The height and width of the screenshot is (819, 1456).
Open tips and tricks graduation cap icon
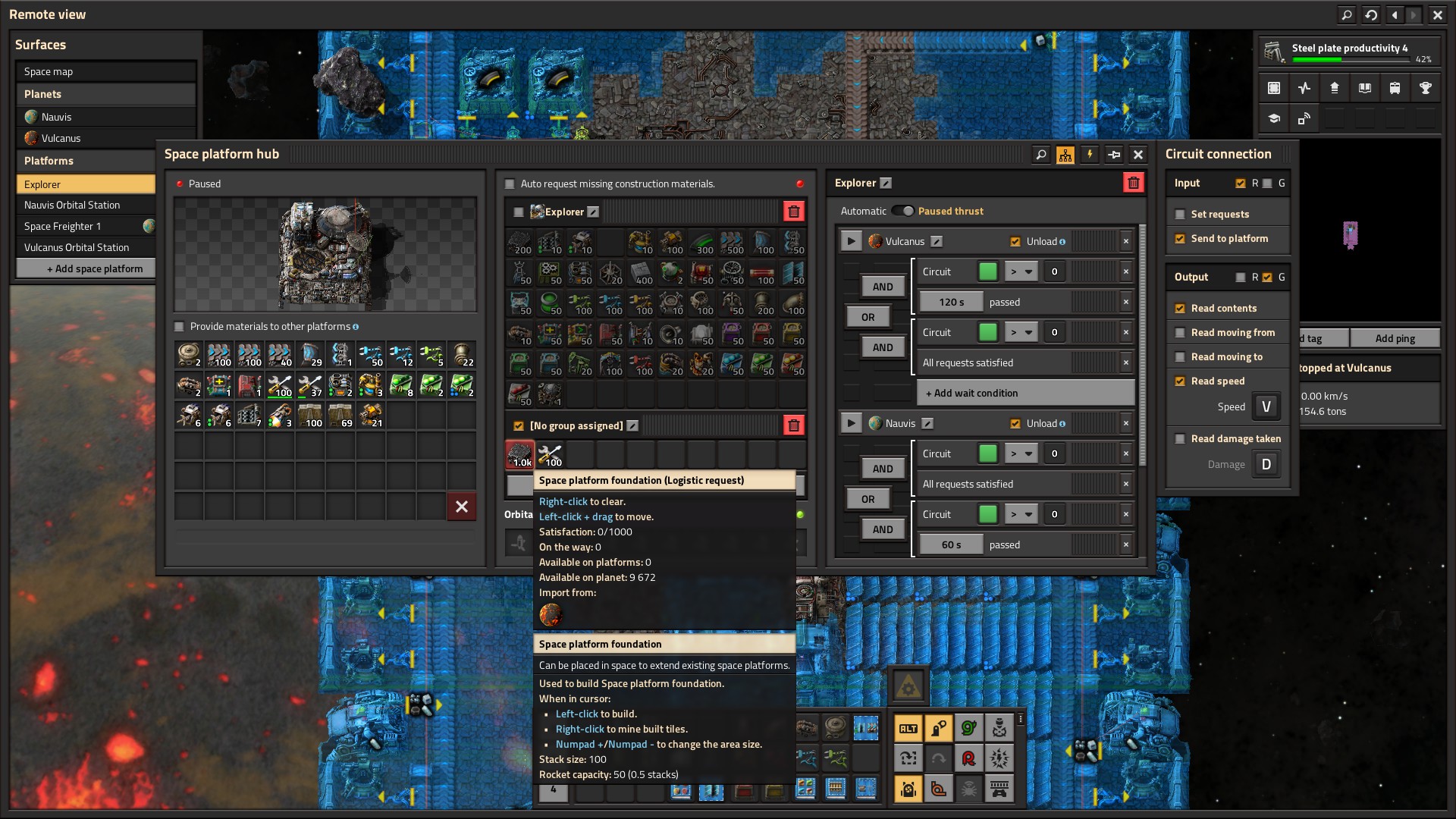[1274, 118]
